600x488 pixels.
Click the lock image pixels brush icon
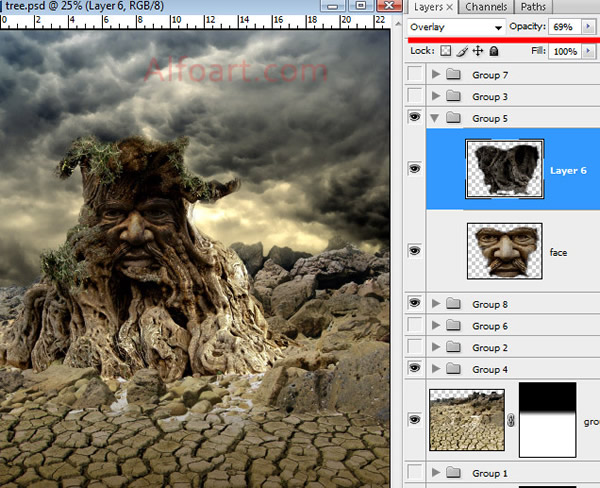tap(462, 51)
